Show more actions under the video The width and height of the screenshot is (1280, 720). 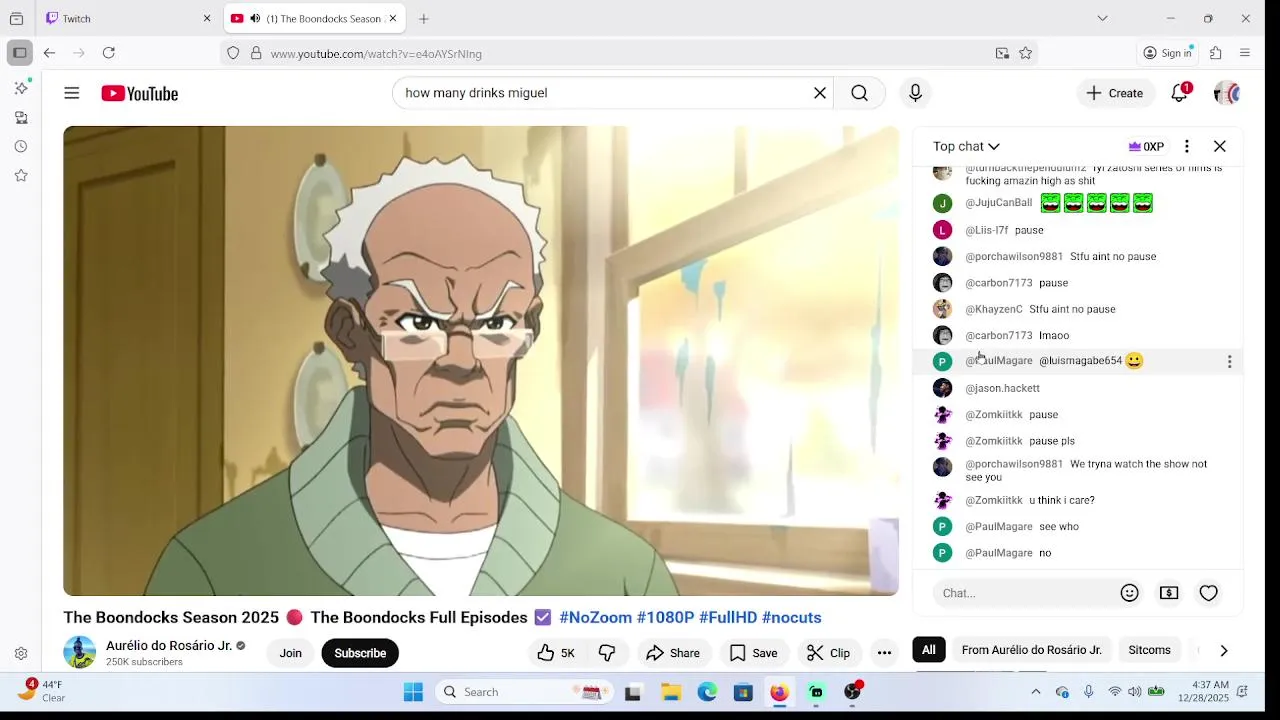point(884,653)
